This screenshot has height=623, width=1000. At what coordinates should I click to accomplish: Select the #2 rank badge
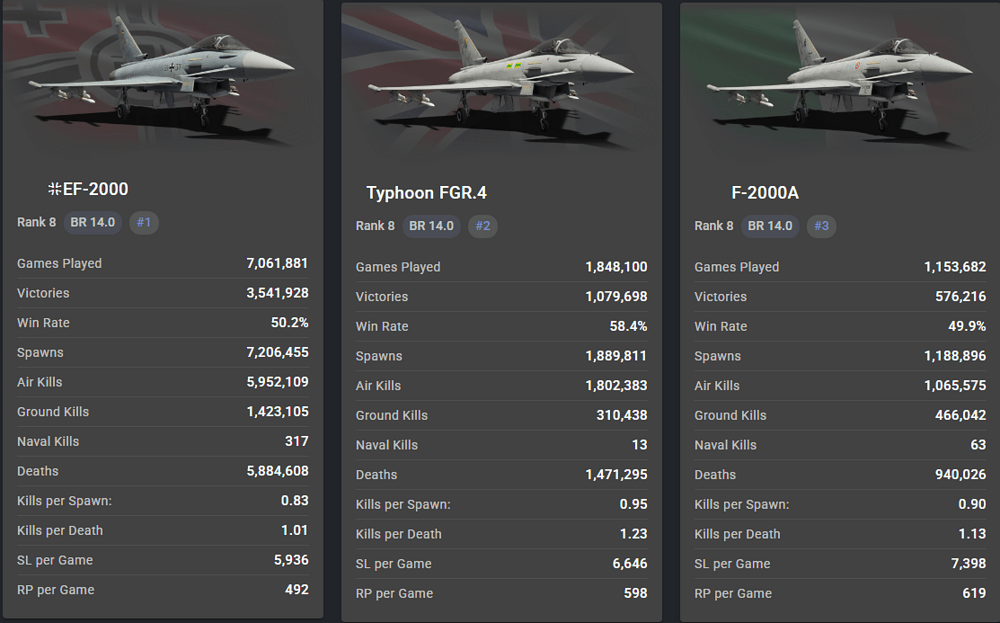[483, 226]
